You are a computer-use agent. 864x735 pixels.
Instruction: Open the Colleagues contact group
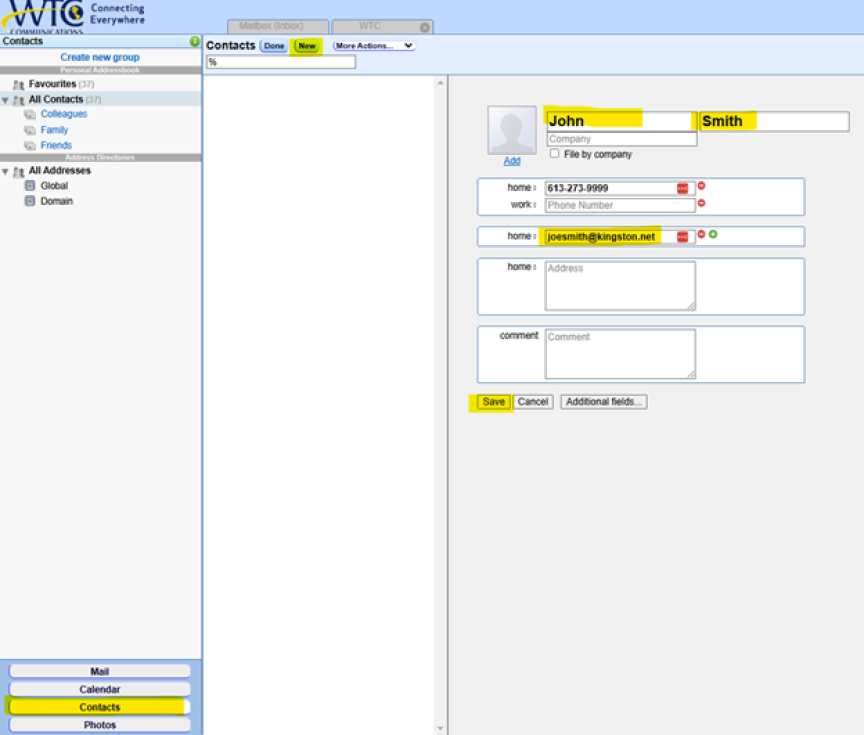63,114
